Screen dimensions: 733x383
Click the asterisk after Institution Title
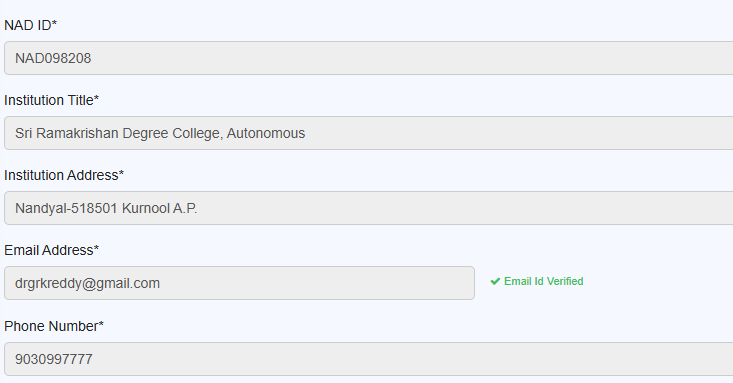(x=96, y=98)
